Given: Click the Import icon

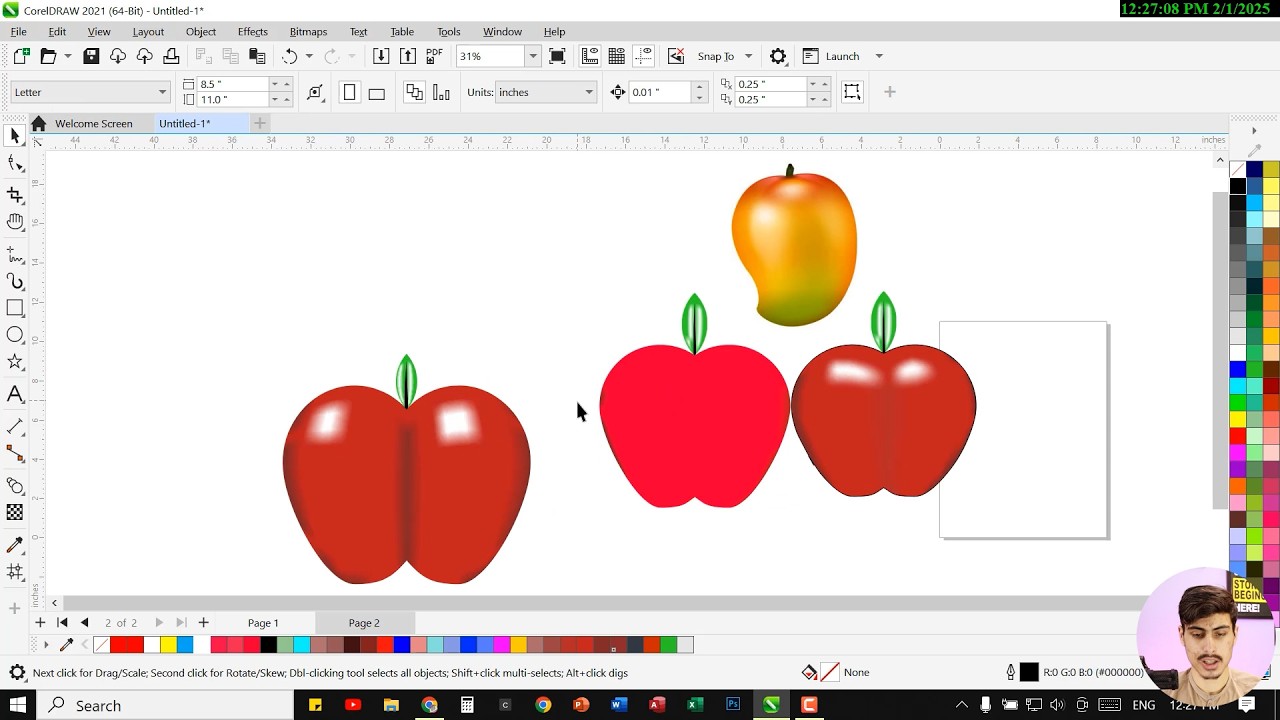Looking at the screenshot, I should coord(381,56).
